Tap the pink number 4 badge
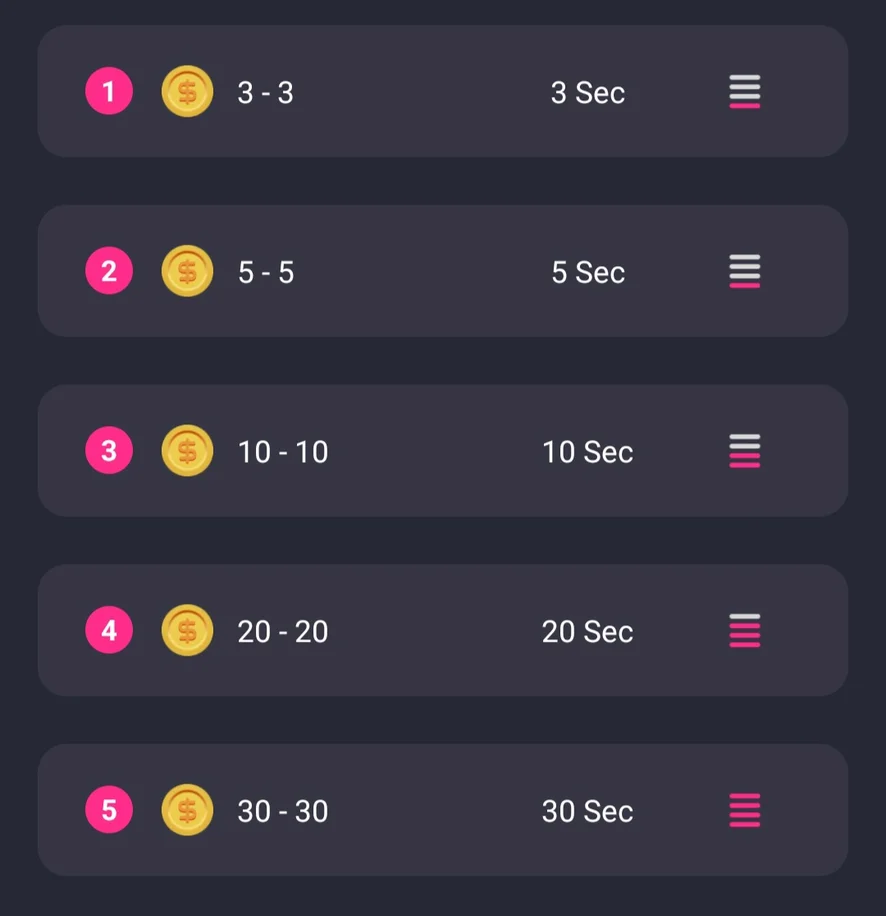The height and width of the screenshot is (916, 886). tap(109, 631)
